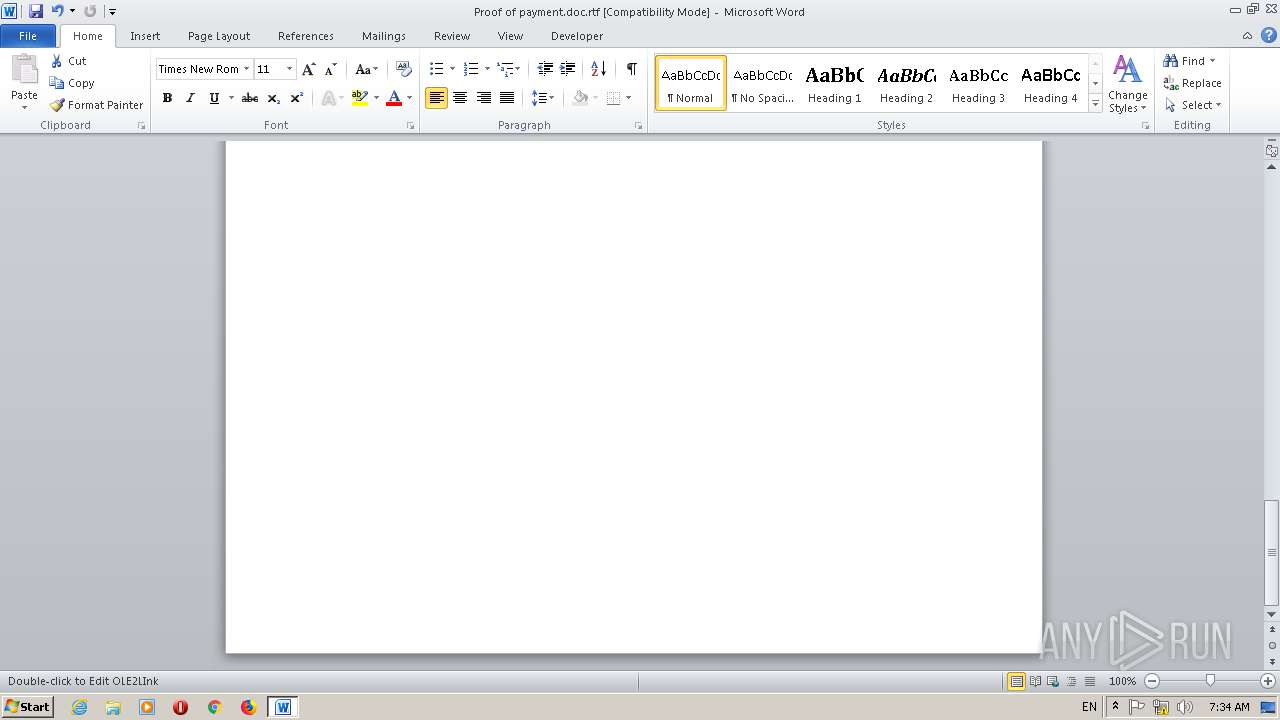1280x720 pixels.
Task: Apply subscript formatting
Action: point(273,98)
